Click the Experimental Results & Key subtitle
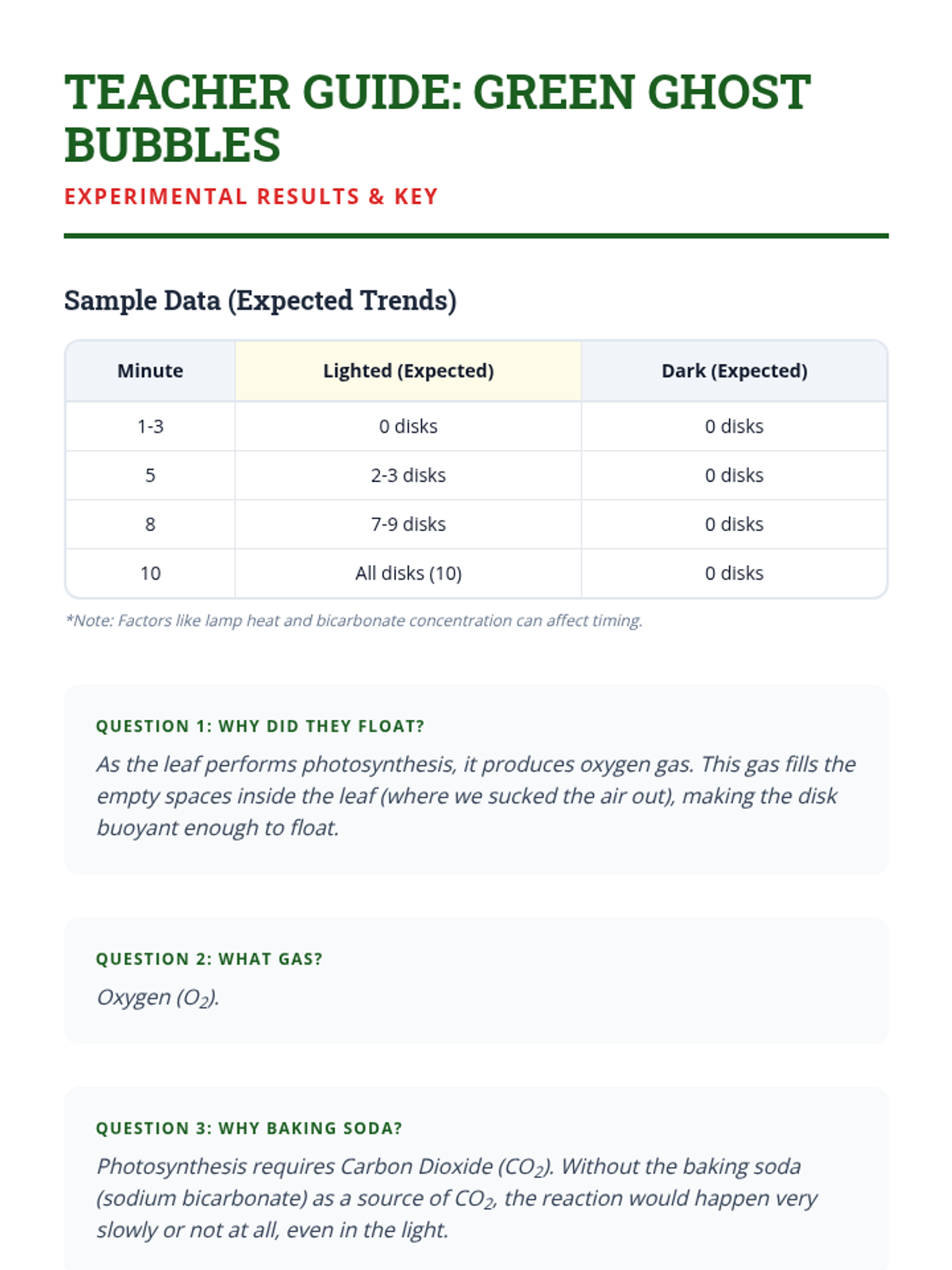This screenshot has height=1270, width=952. point(251,197)
